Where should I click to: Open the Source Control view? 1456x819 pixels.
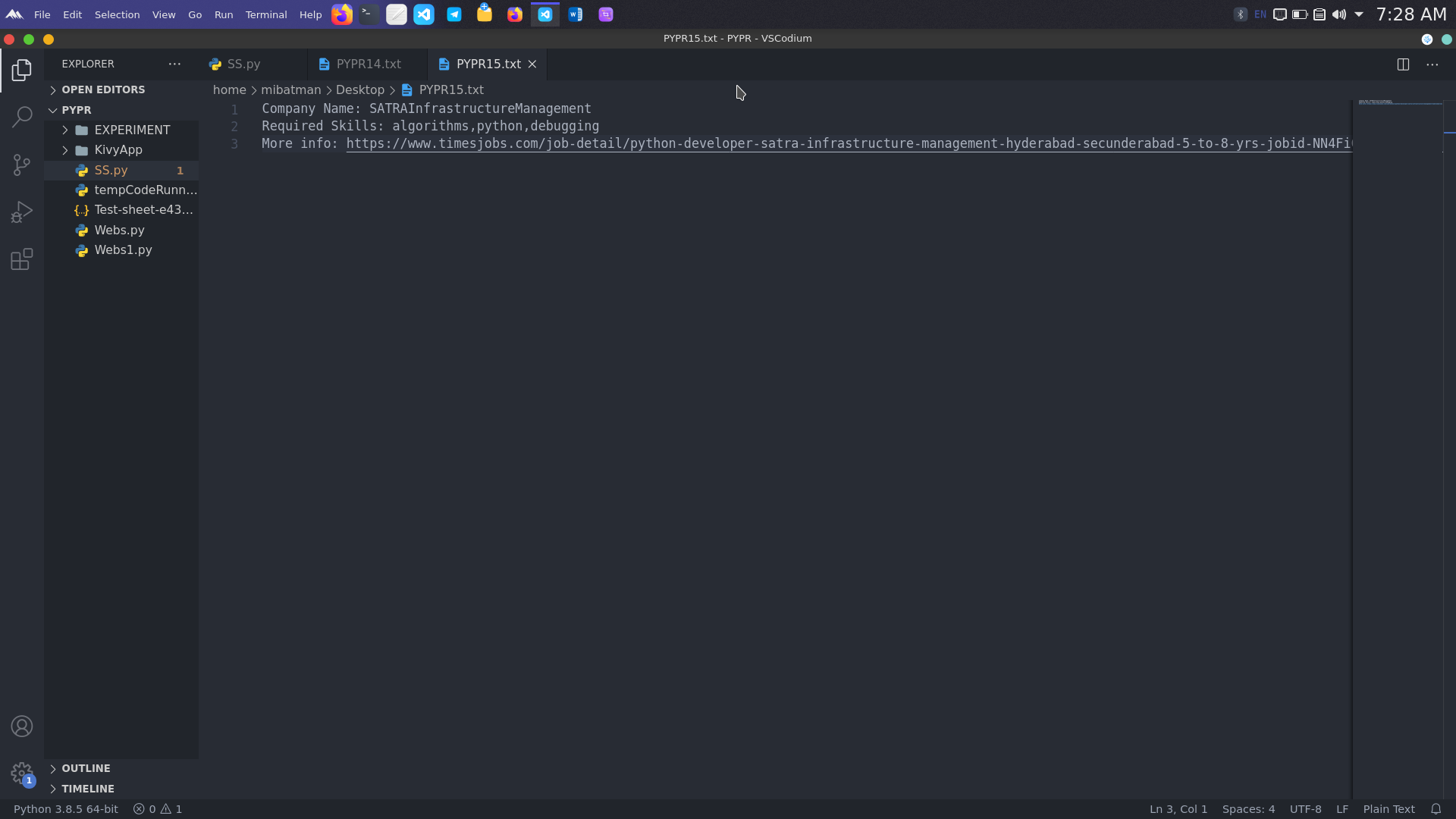coord(22,165)
